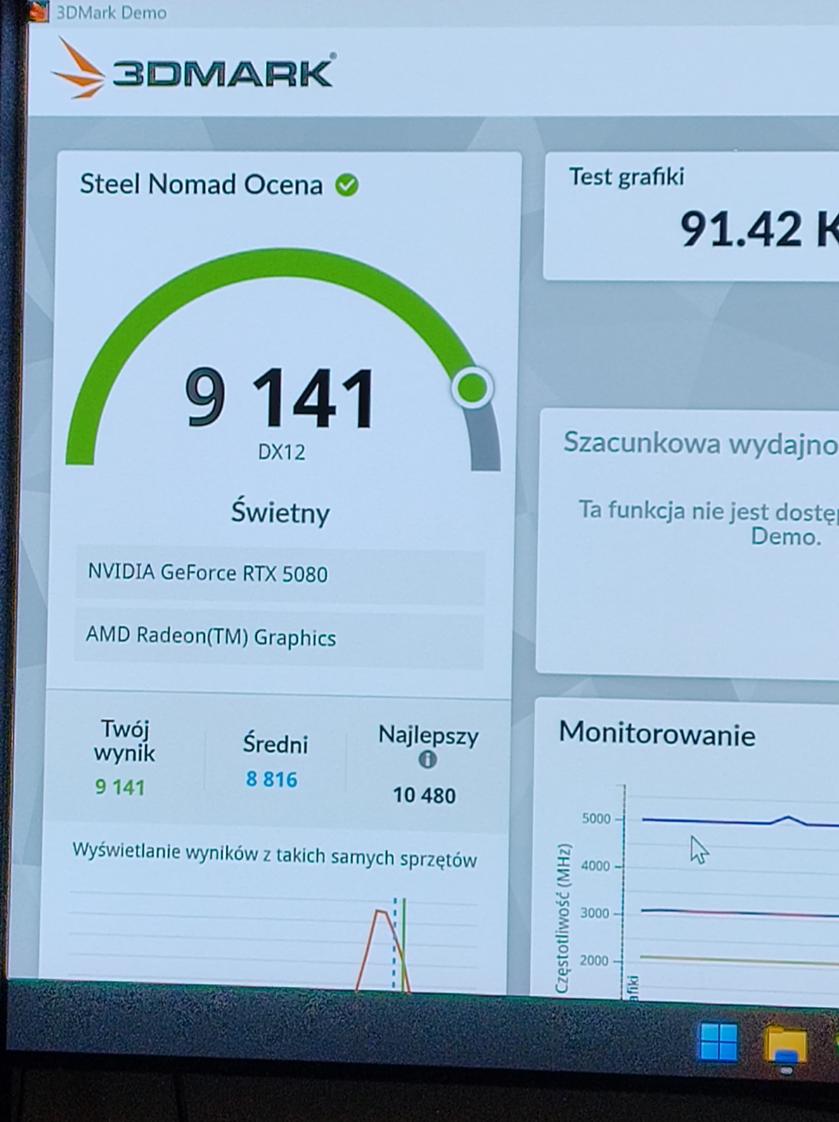The height and width of the screenshot is (1122, 839).
Task: Click the orange score distribution curve
Action: tap(383, 950)
